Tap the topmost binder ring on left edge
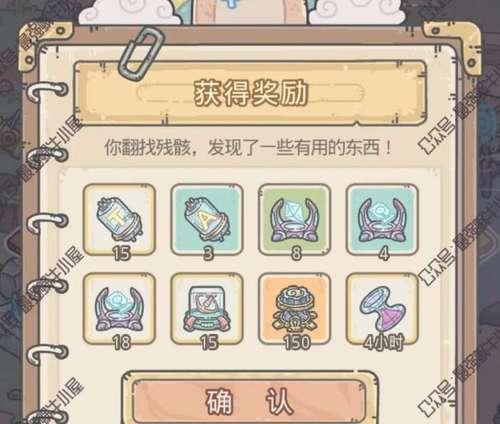The height and width of the screenshot is (424, 500). (x=48, y=91)
